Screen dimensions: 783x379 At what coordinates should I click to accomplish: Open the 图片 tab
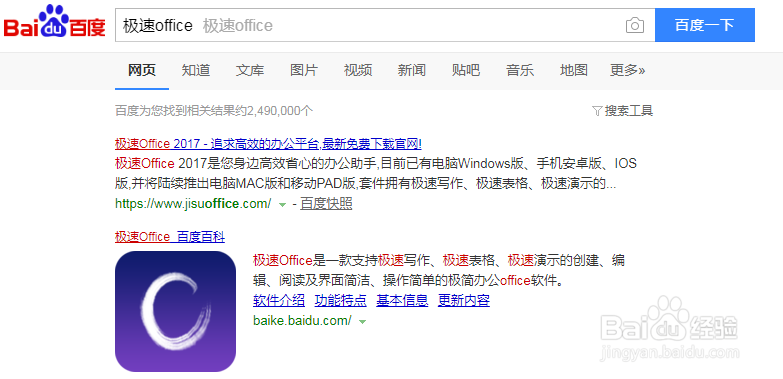[304, 70]
